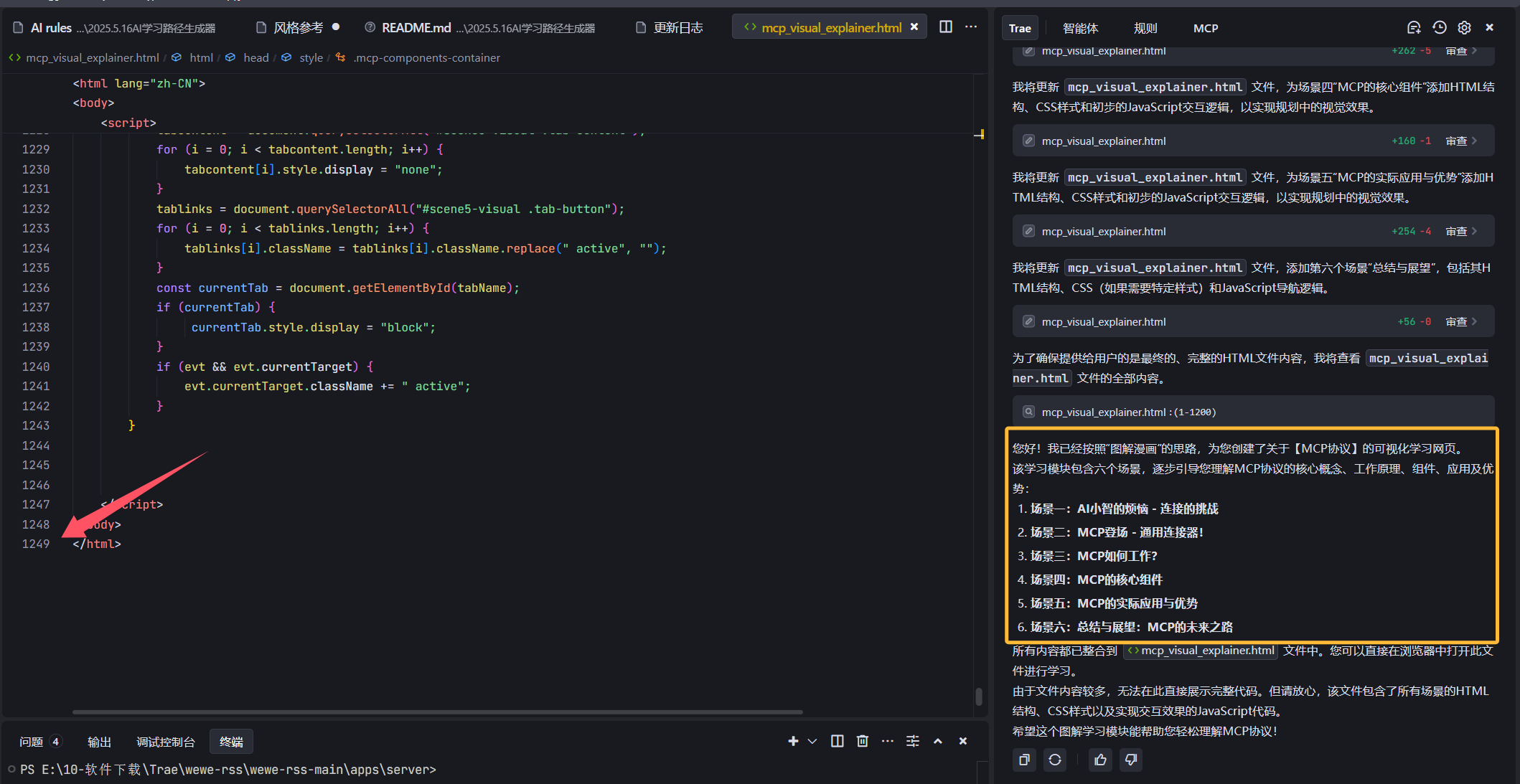Open the AI panel settings gear

1464,28
